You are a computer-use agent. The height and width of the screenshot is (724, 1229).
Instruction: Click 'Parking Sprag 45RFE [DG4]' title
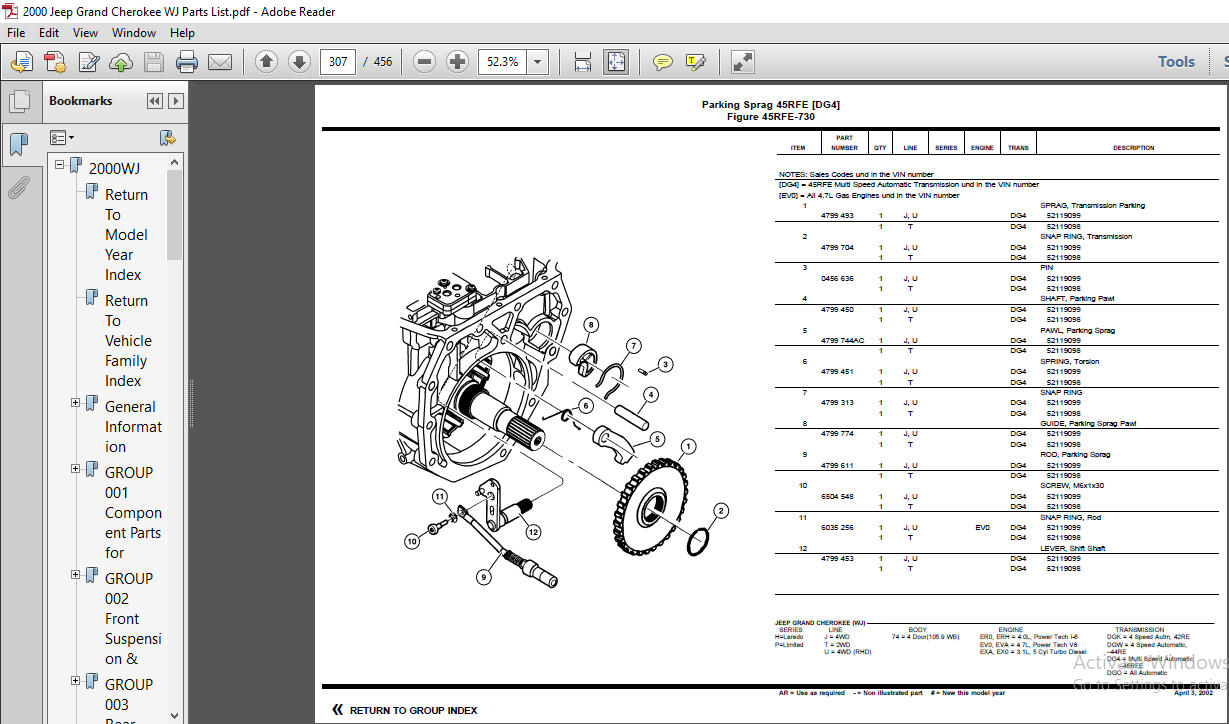tap(770, 105)
